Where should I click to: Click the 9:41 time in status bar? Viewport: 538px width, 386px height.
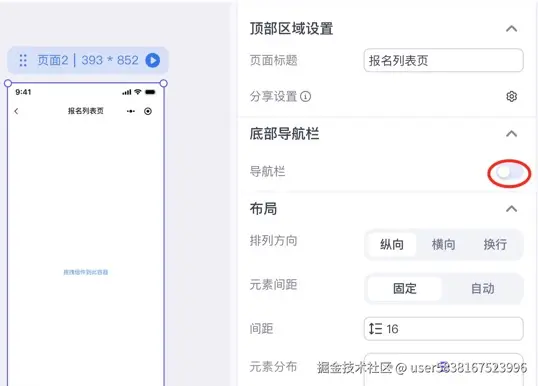(23, 92)
